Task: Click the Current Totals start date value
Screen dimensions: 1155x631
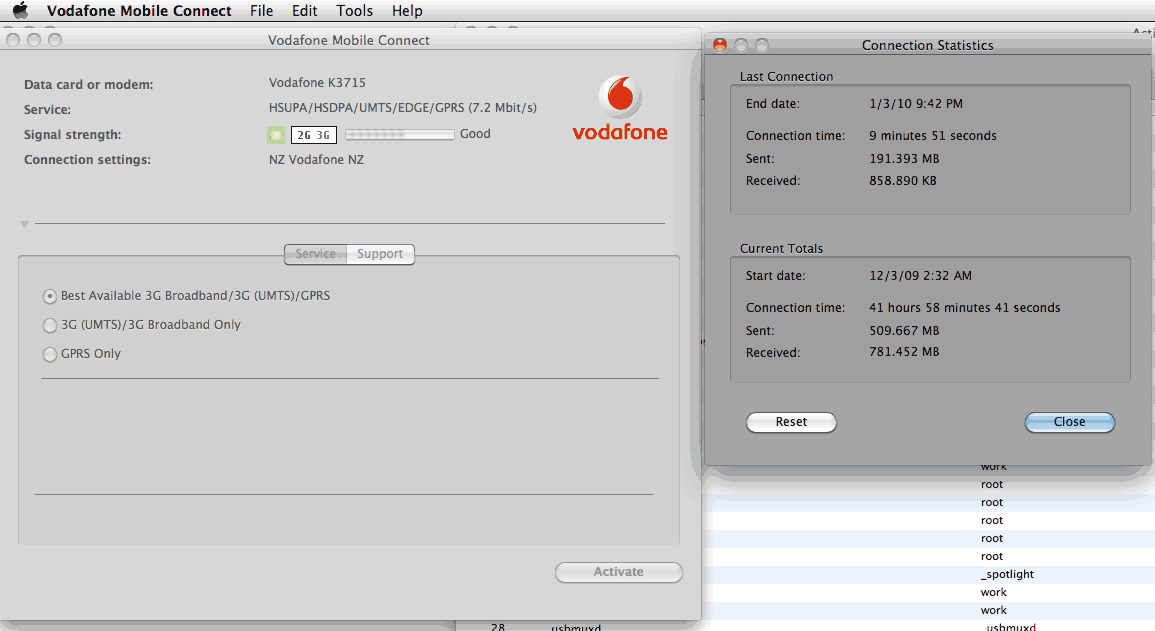Action: tap(920, 276)
